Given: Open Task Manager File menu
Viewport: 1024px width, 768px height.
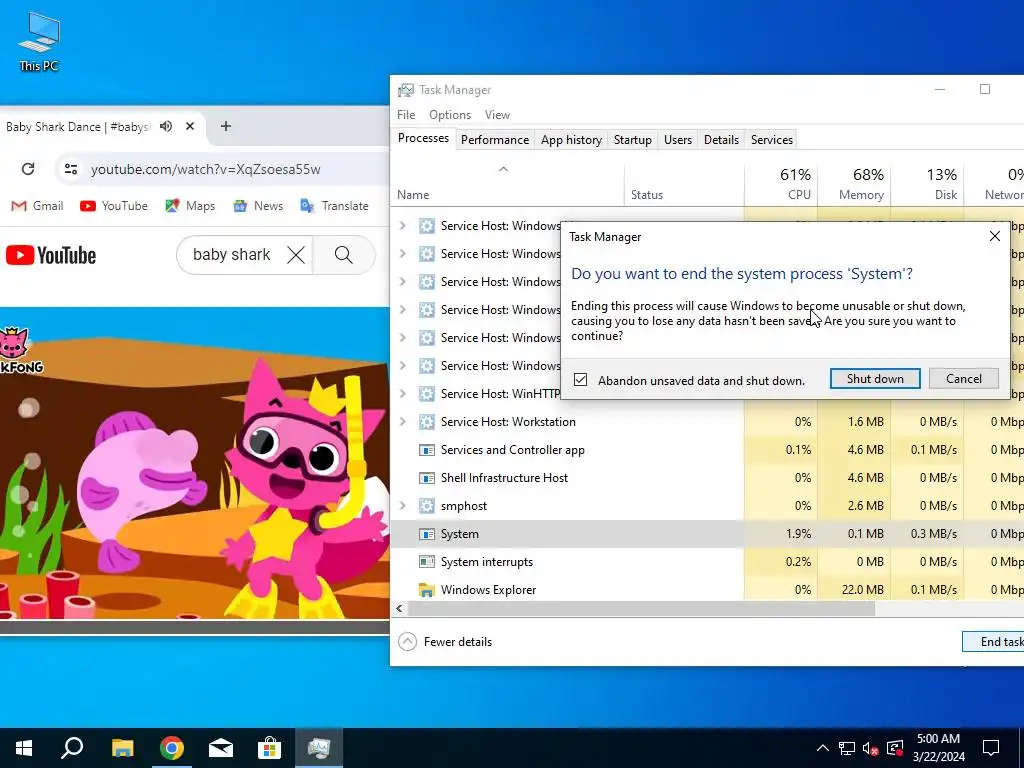Looking at the screenshot, I should [406, 114].
